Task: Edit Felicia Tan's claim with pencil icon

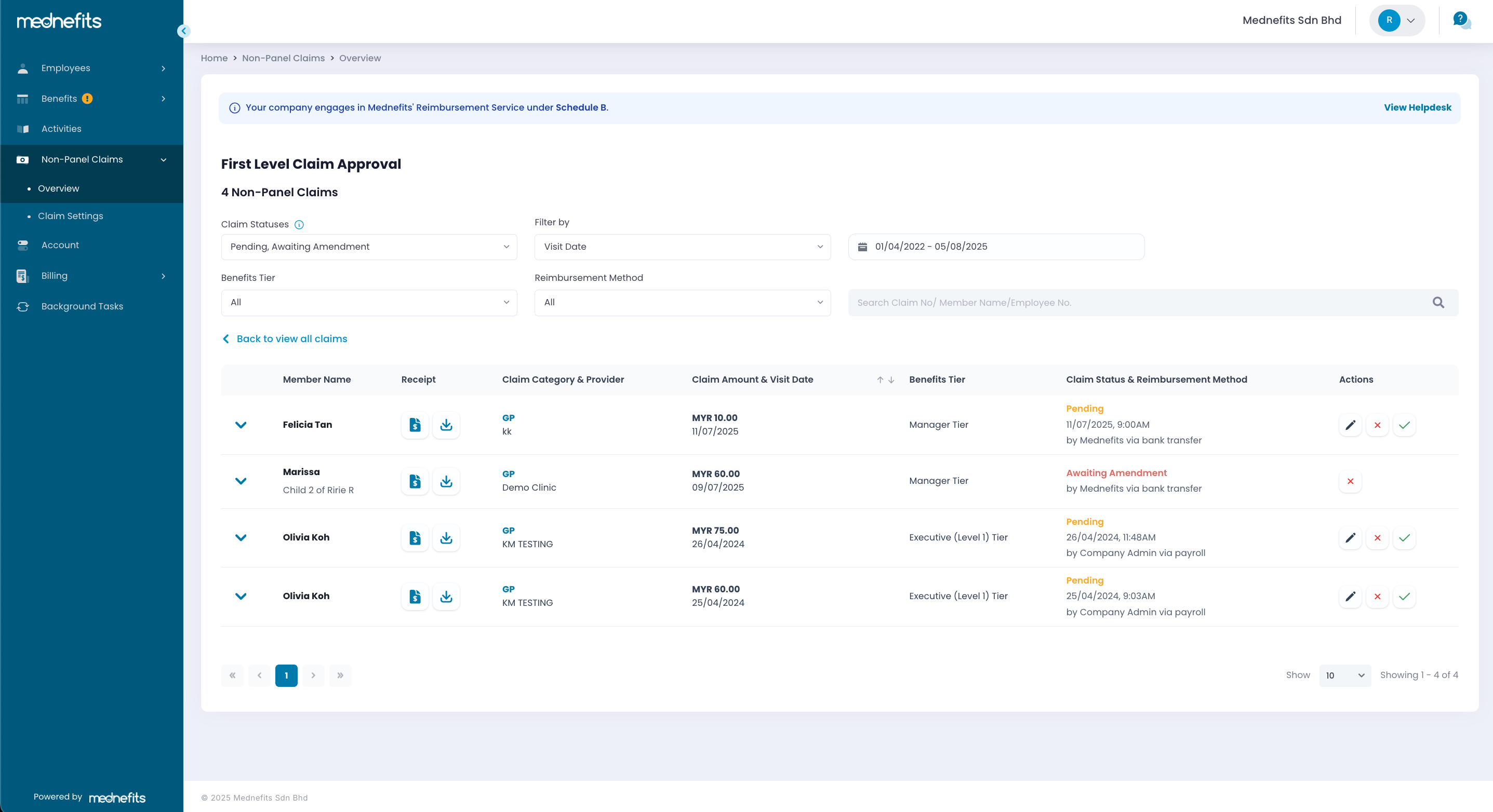Action: pos(1351,425)
